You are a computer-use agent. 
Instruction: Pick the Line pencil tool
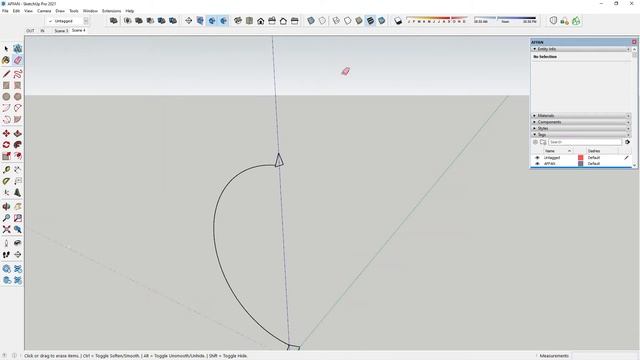point(6,74)
